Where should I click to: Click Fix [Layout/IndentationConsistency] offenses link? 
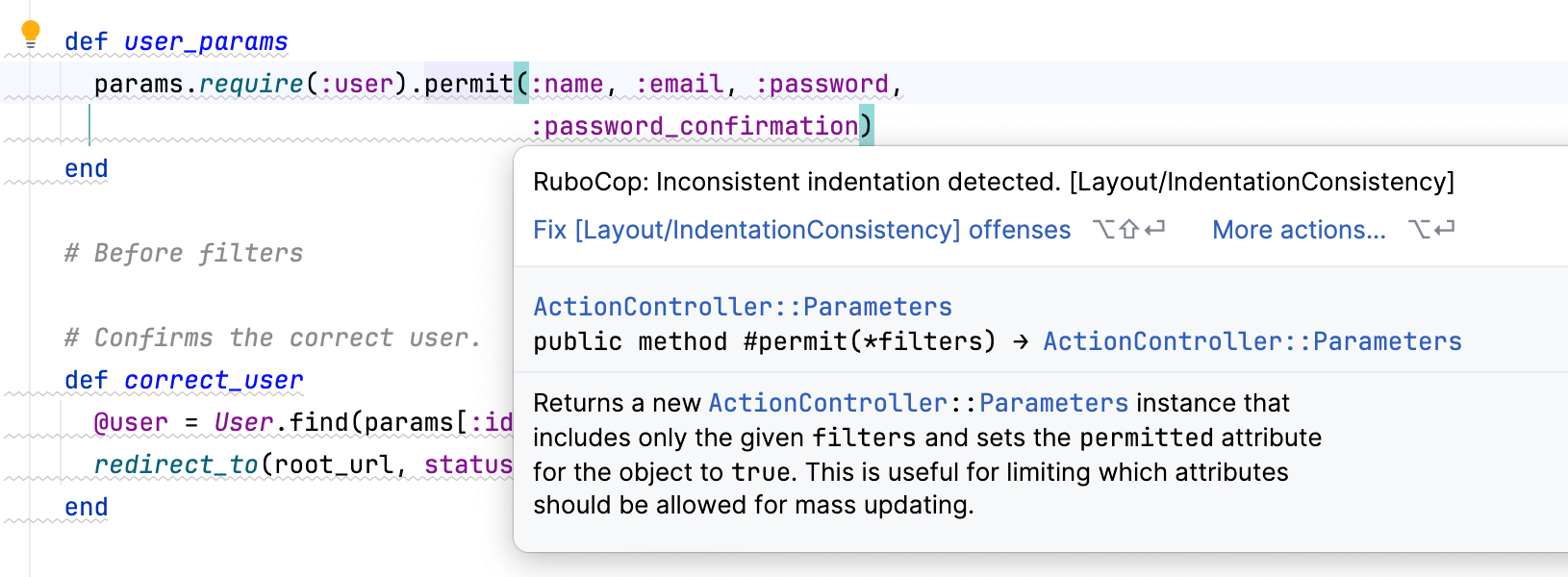(801, 230)
